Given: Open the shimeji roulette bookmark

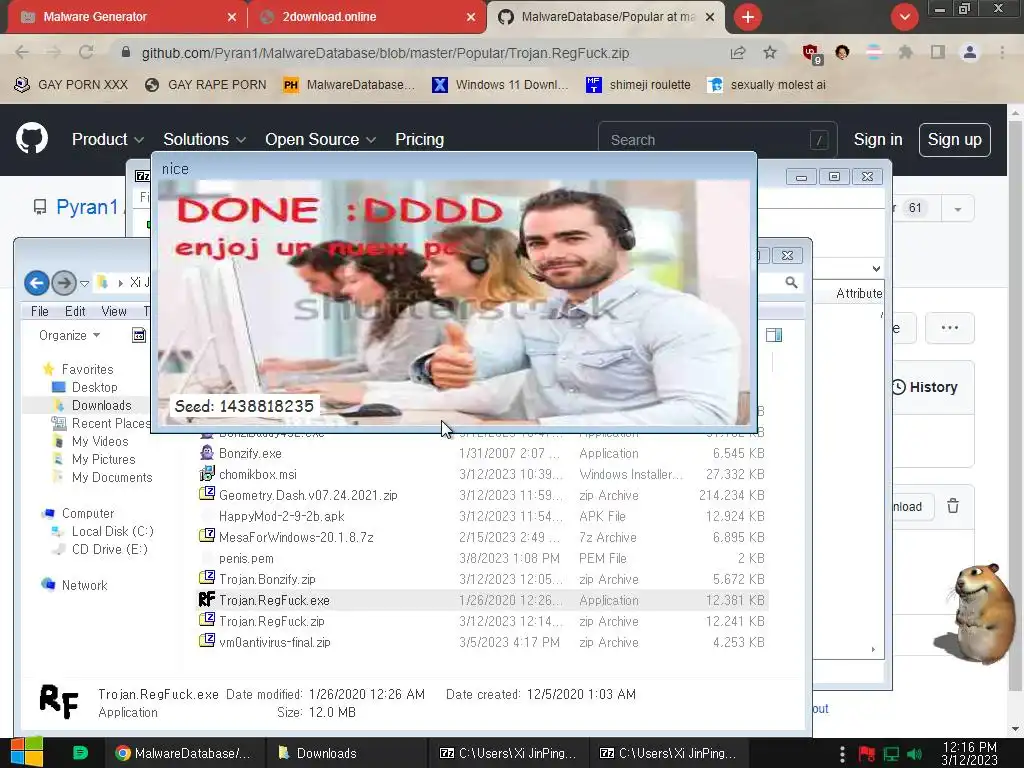Looking at the screenshot, I should pos(639,85).
